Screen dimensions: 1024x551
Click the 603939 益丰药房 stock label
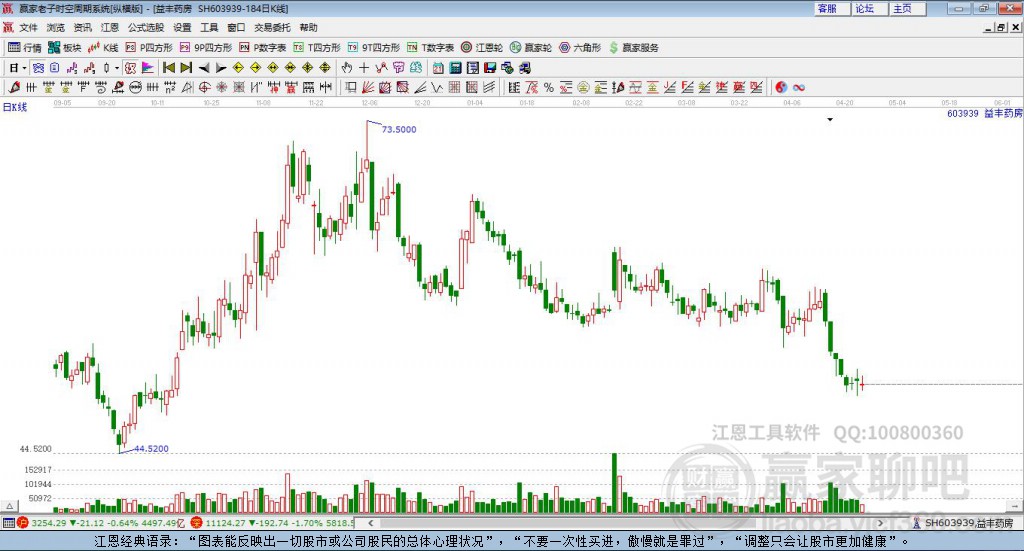(x=985, y=114)
